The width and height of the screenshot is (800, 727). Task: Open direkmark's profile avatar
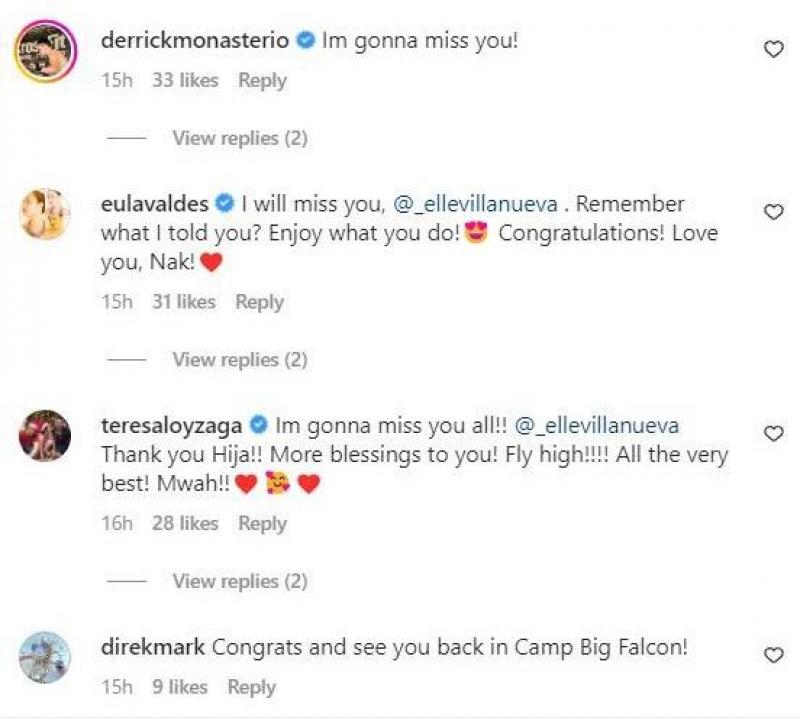point(45,657)
